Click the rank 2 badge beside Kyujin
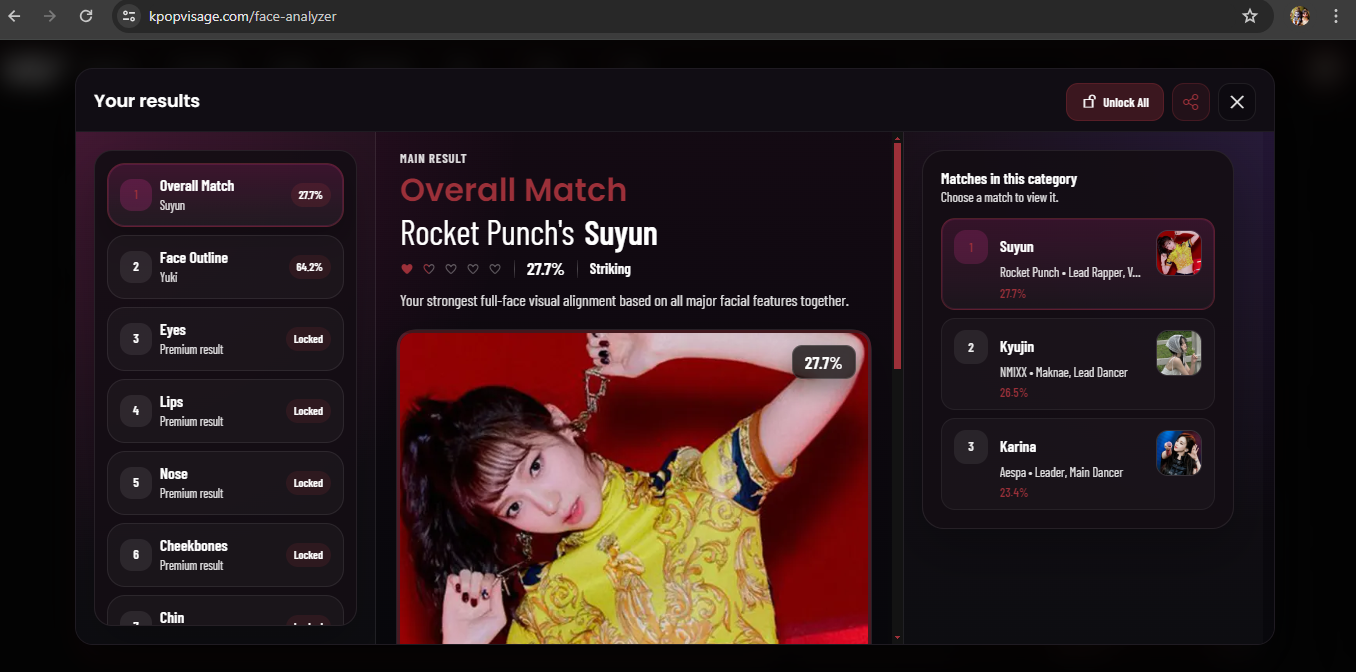Image resolution: width=1356 pixels, height=672 pixels. [x=970, y=347]
